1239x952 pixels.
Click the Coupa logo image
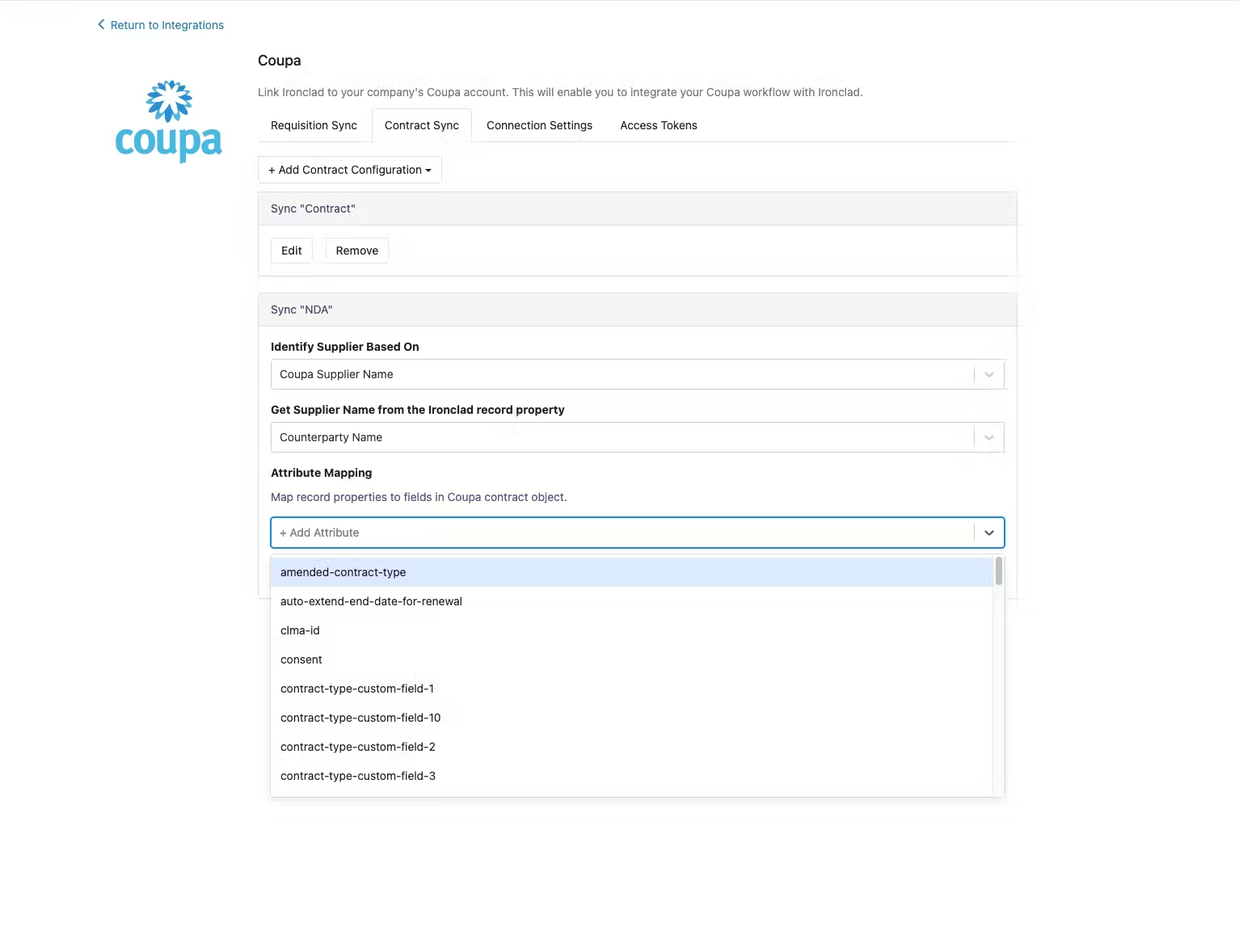[x=168, y=121]
